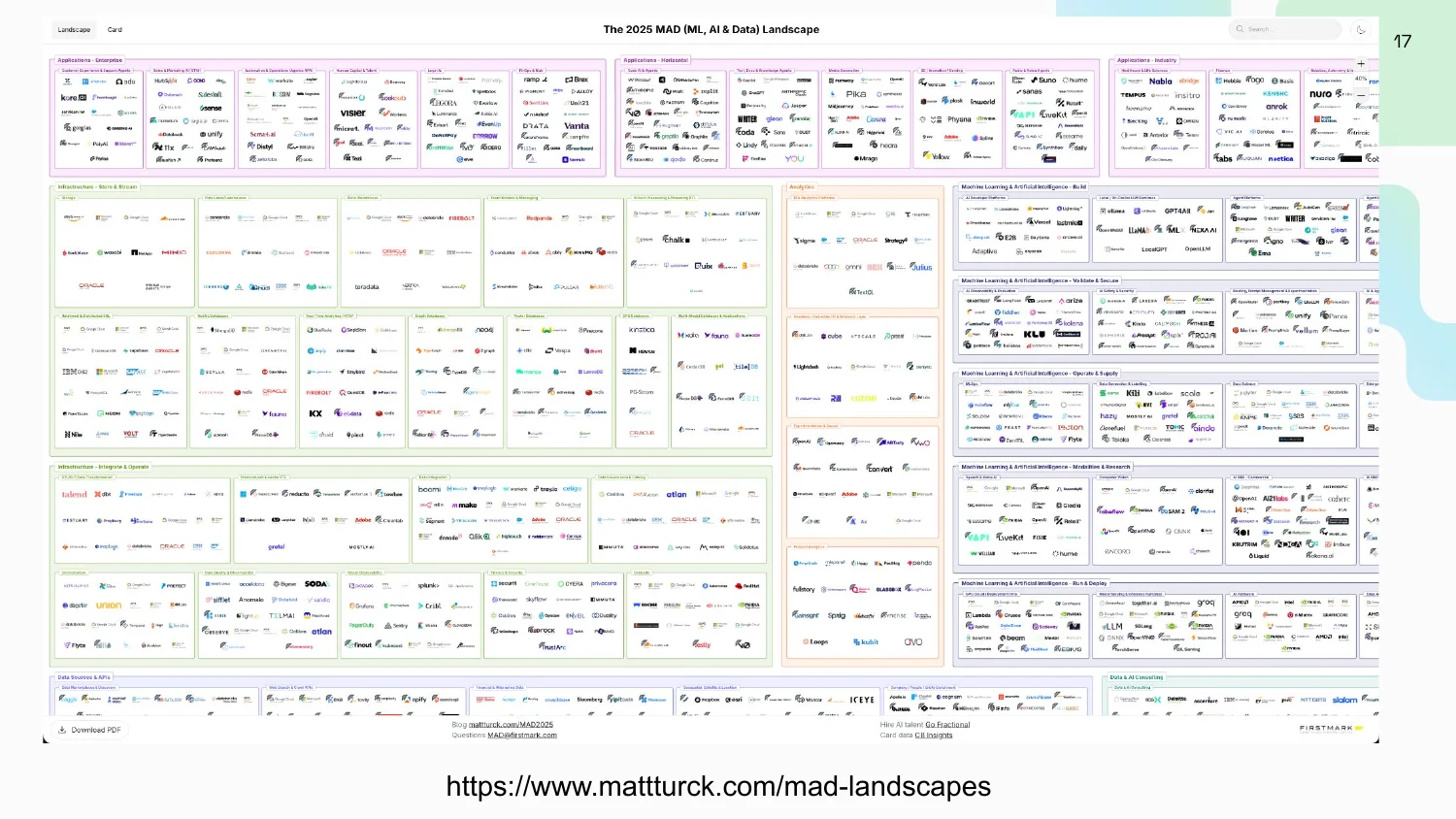
Task: Click the FirstMark logo in the footer
Action: (x=1331, y=728)
